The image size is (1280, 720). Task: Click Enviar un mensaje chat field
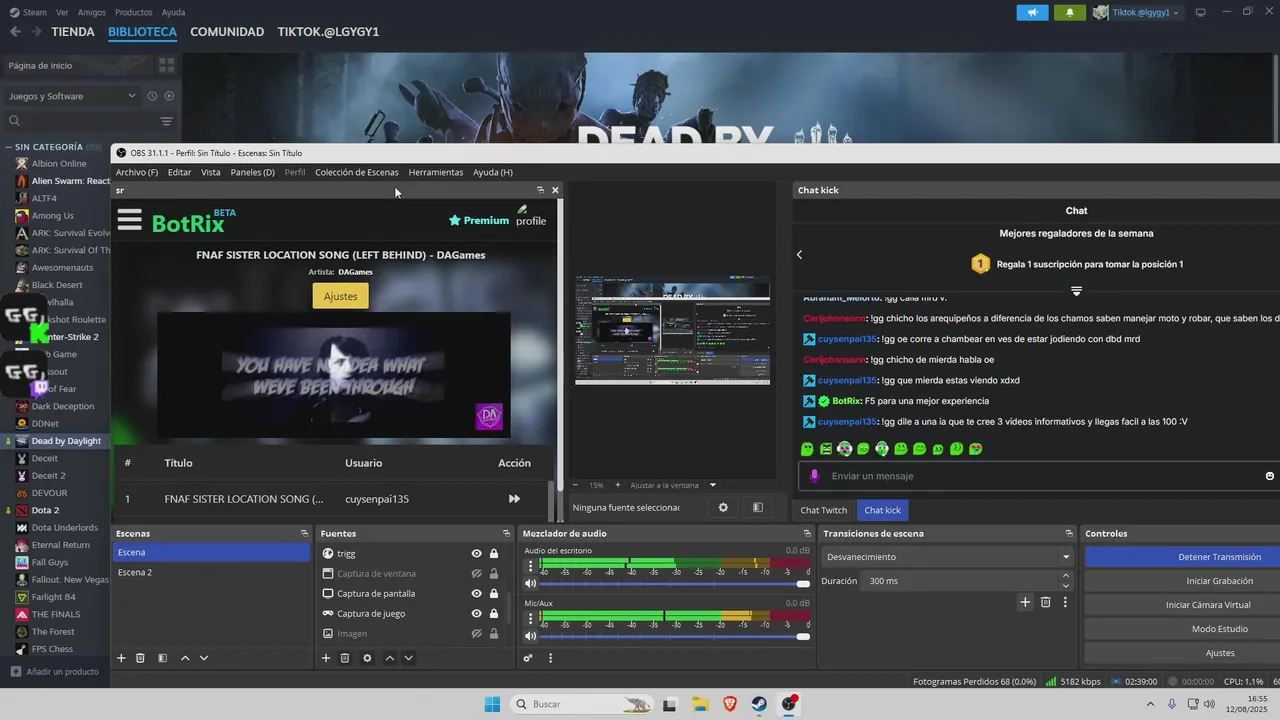point(1040,476)
